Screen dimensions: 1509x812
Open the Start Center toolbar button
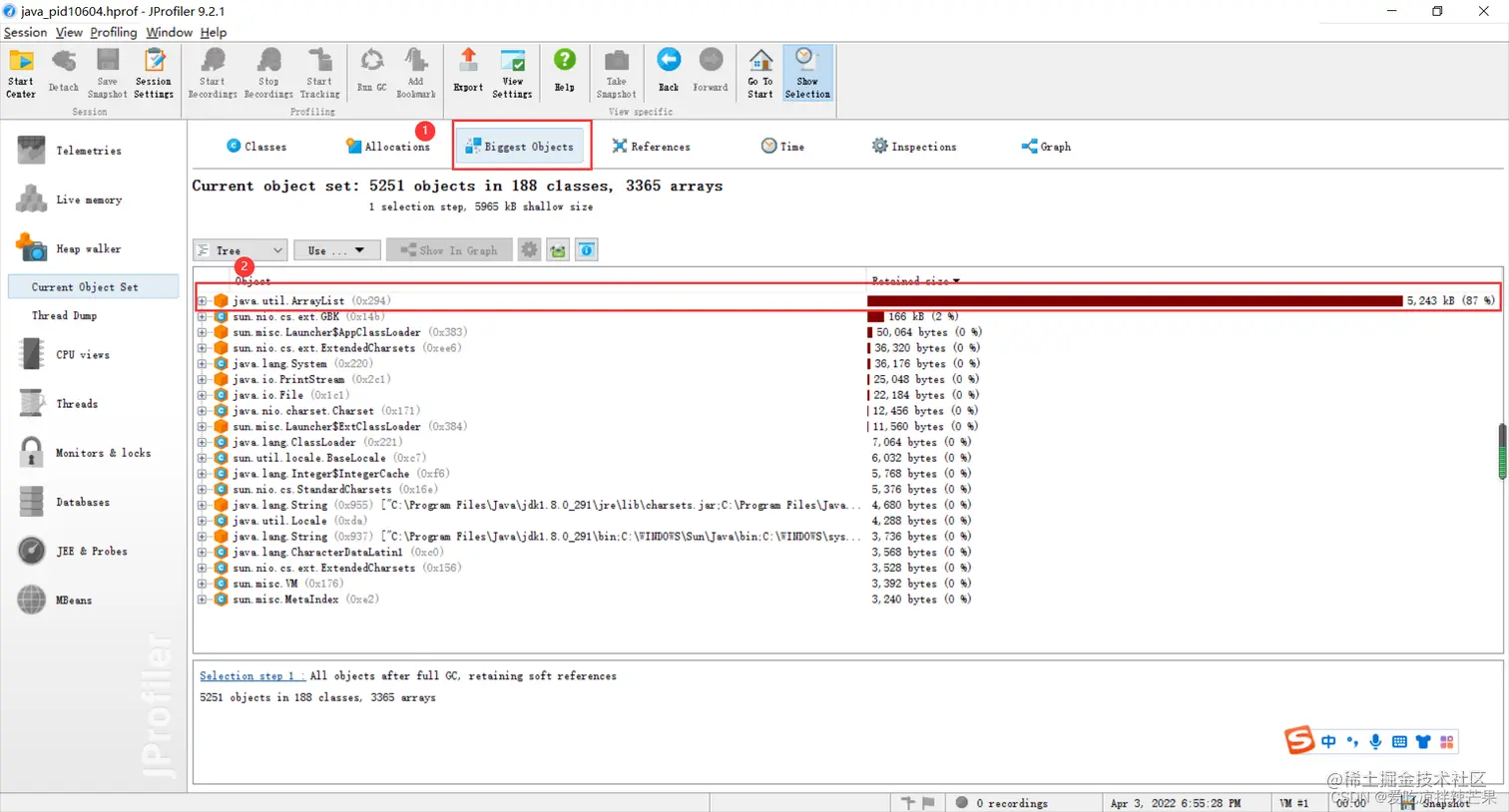tap(21, 73)
